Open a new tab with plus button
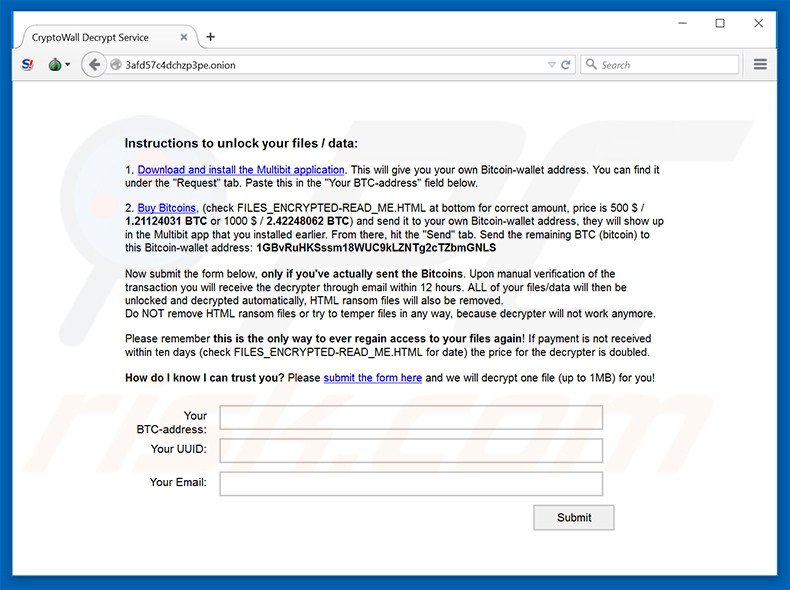Viewport: 790px width, 590px height. pyautogui.click(x=211, y=37)
